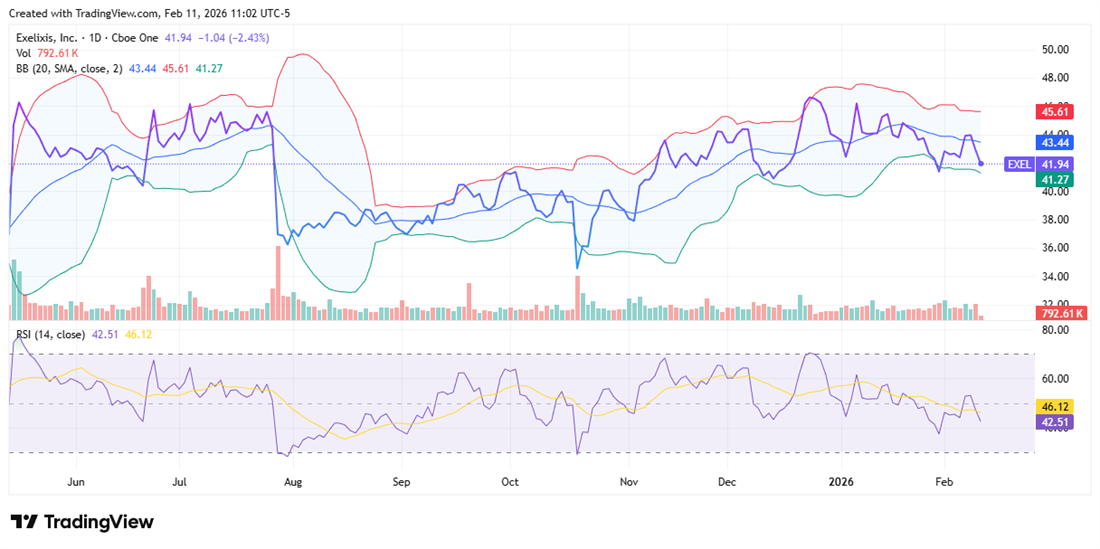This screenshot has height=549, width=1100.
Task: Click the Aug label on time axis
Action: pos(293,481)
